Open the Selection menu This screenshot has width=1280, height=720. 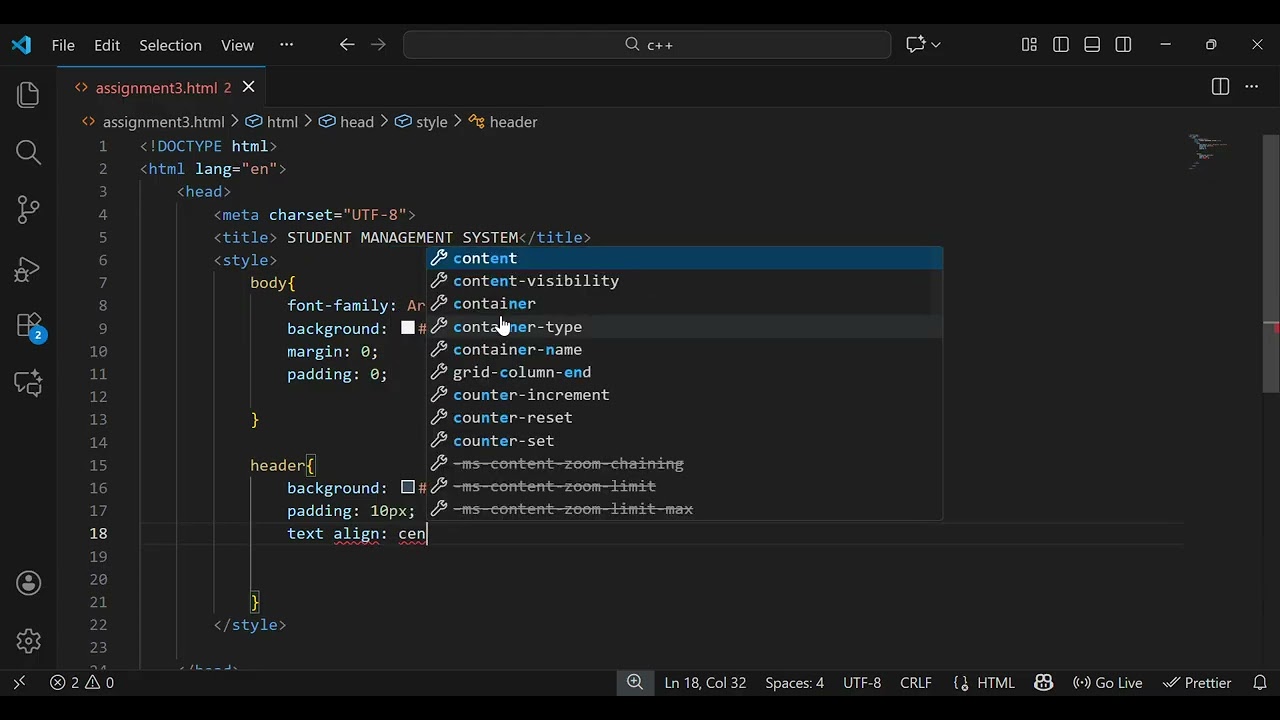click(x=170, y=45)
